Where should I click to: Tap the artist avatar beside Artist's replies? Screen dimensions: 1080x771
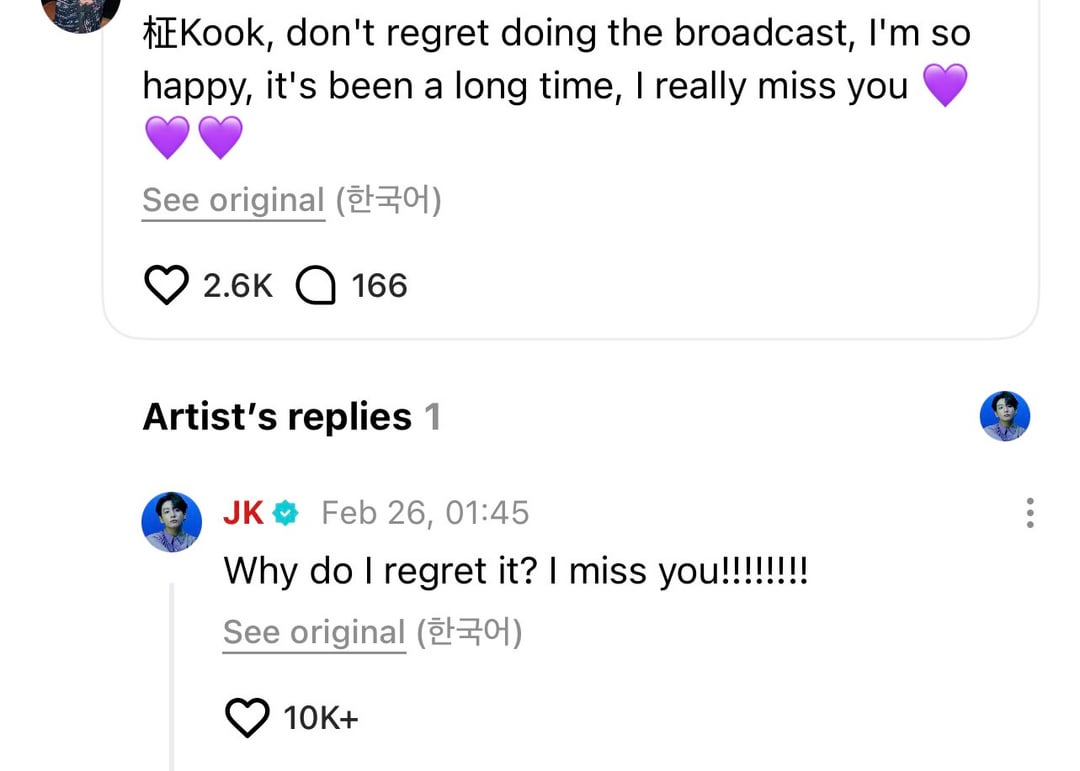[x=1004, y=416]
